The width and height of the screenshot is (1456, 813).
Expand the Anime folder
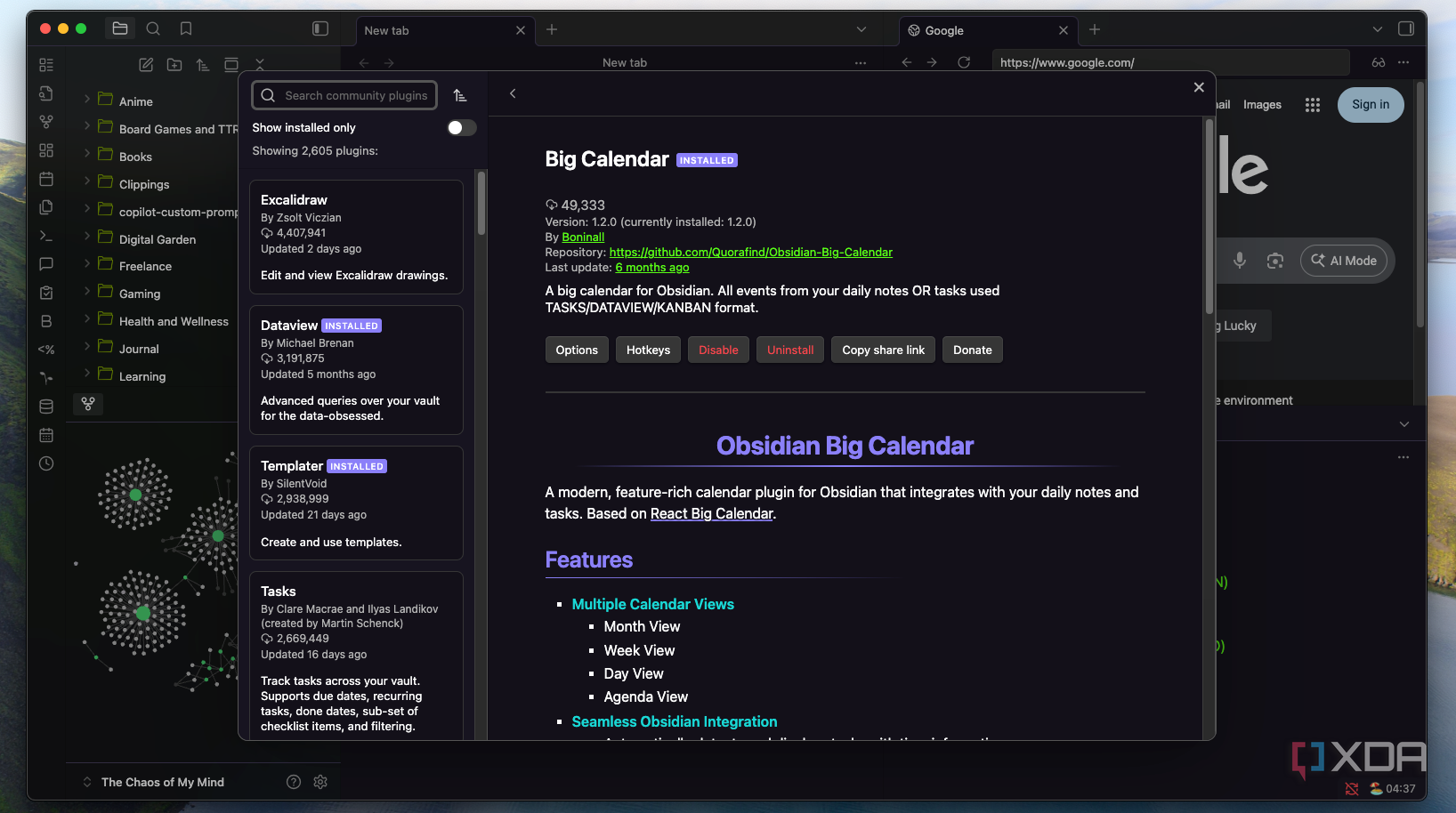coord(87,100)
